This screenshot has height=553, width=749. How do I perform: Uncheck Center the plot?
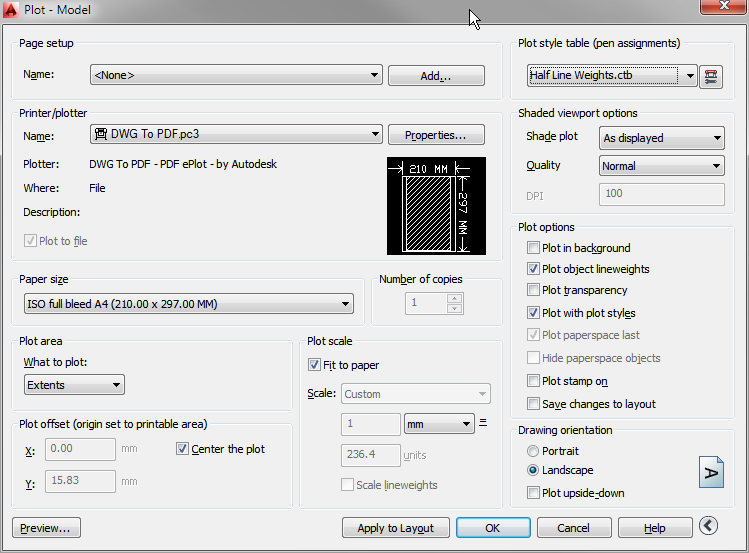(x=182, y=448)
